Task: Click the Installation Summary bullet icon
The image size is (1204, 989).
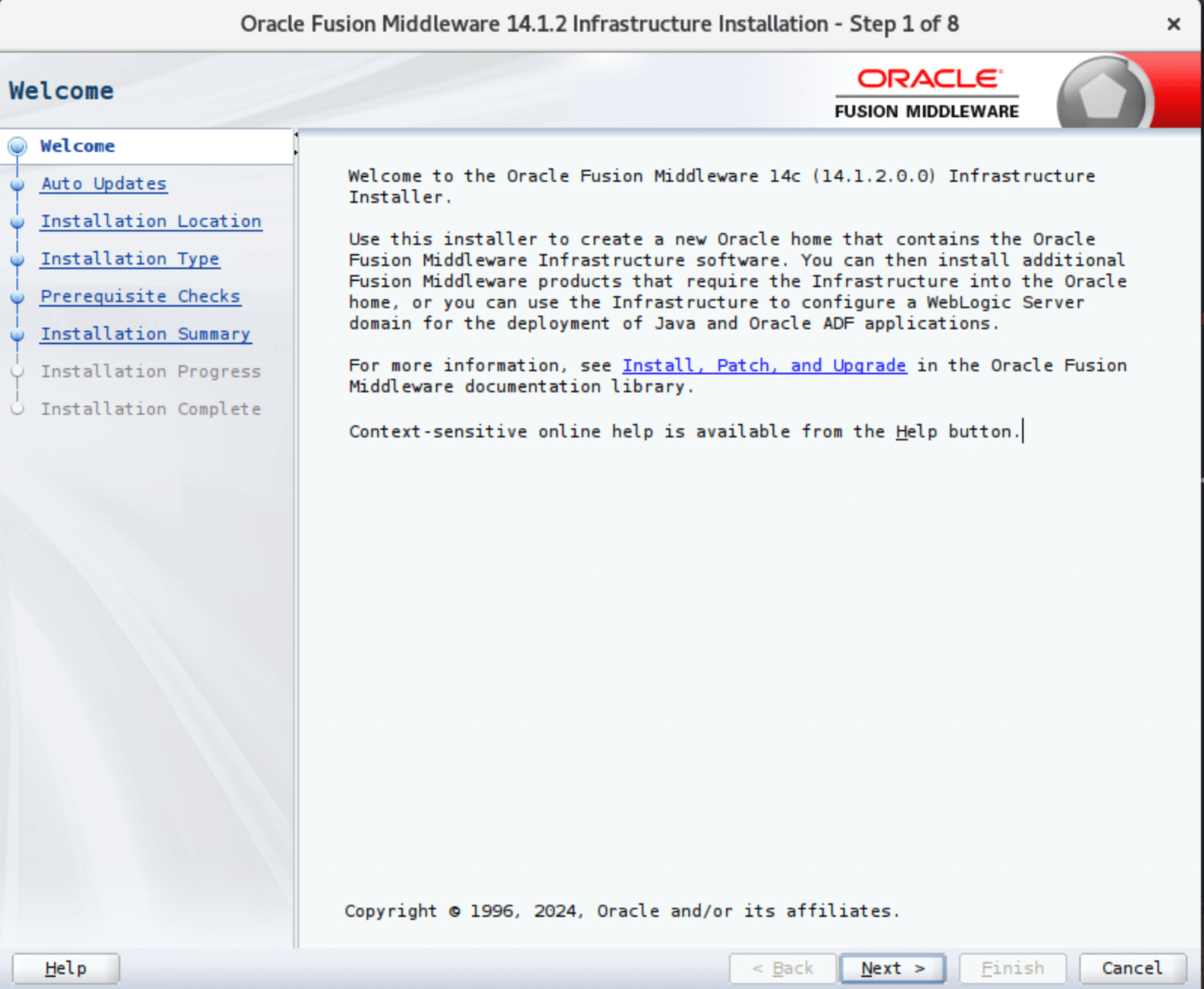Action: click(x=17, y=335)
